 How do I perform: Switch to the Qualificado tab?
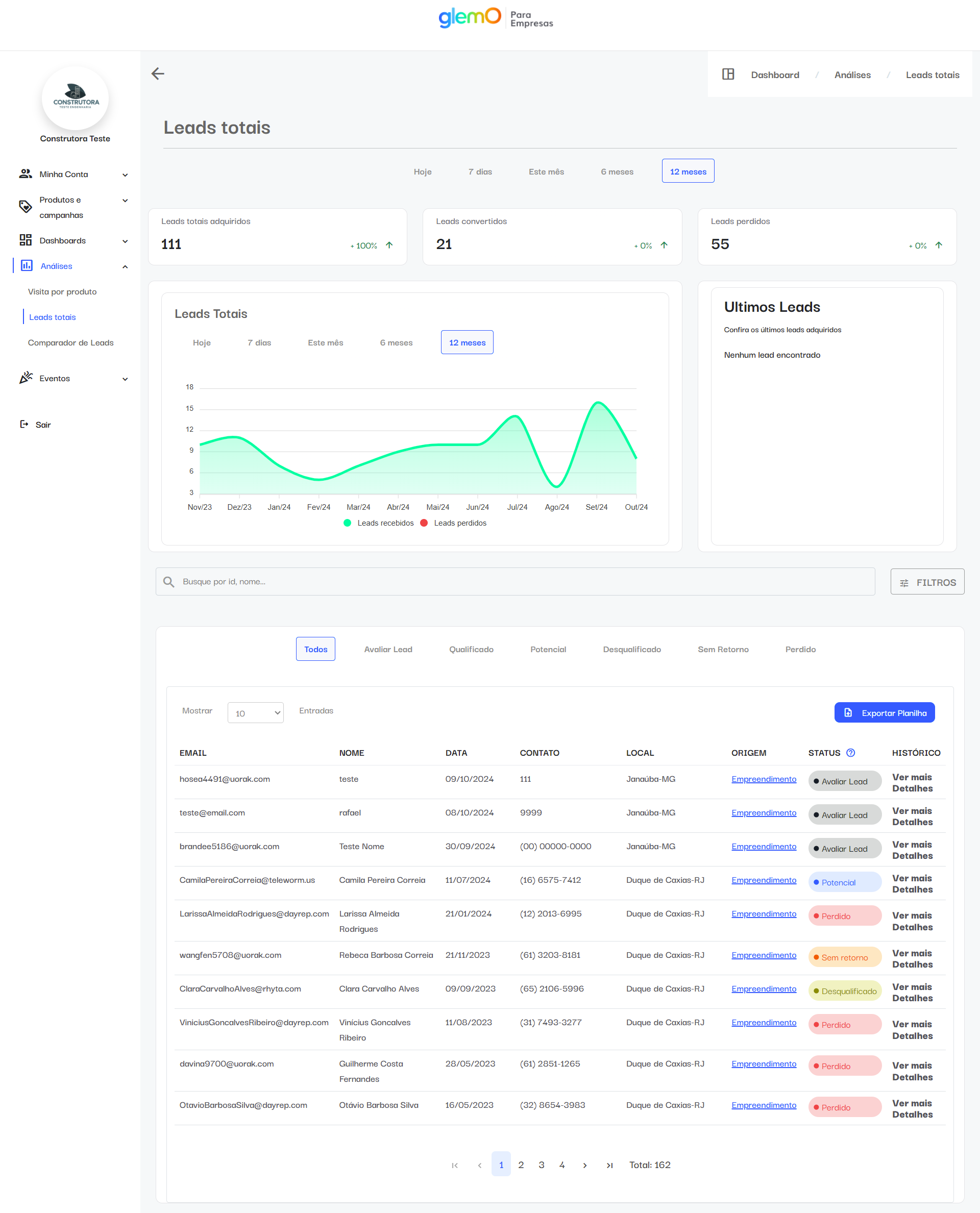click(471, 649)
